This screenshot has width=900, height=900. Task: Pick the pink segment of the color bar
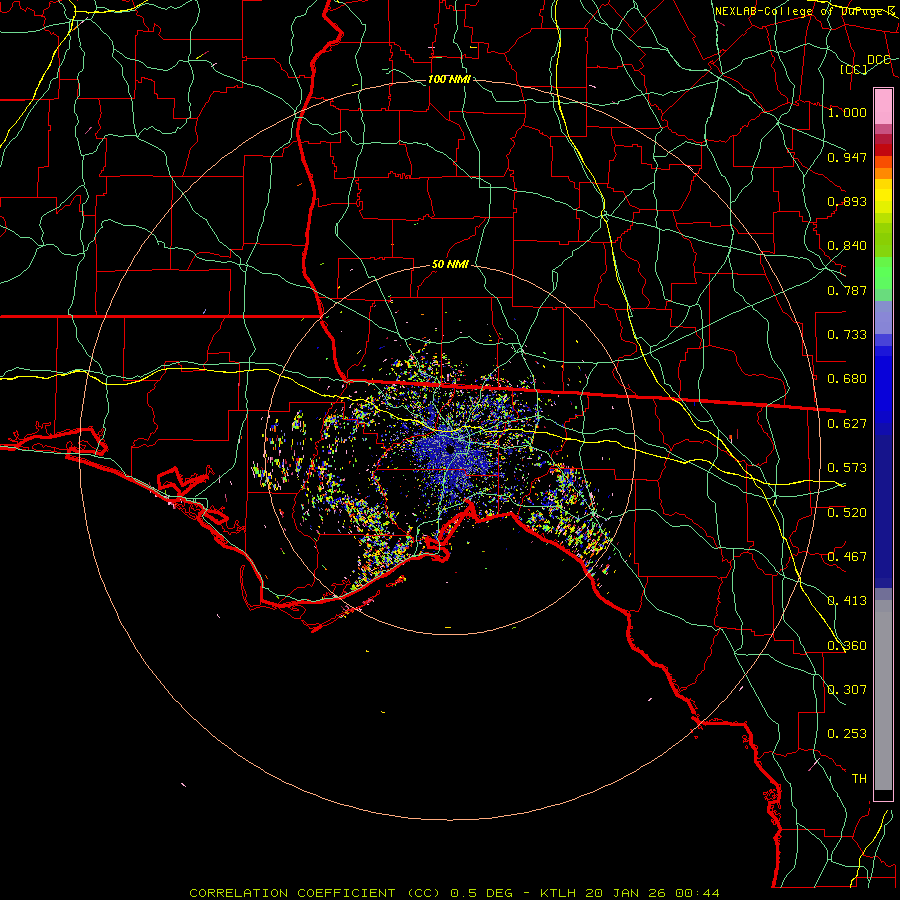click(883, 106)
